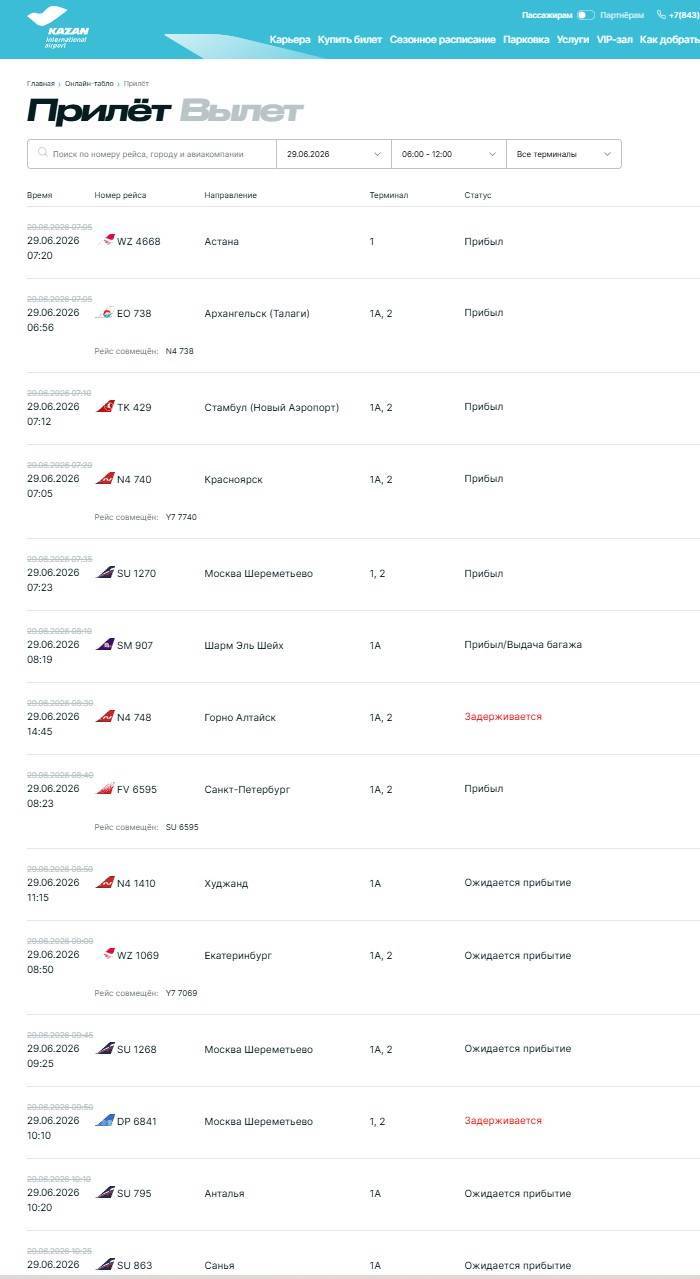Viewport: 700px width, 1279px height.
Task: Click the Онлайн-табло breadcrumb link
Action: (89, 84)
